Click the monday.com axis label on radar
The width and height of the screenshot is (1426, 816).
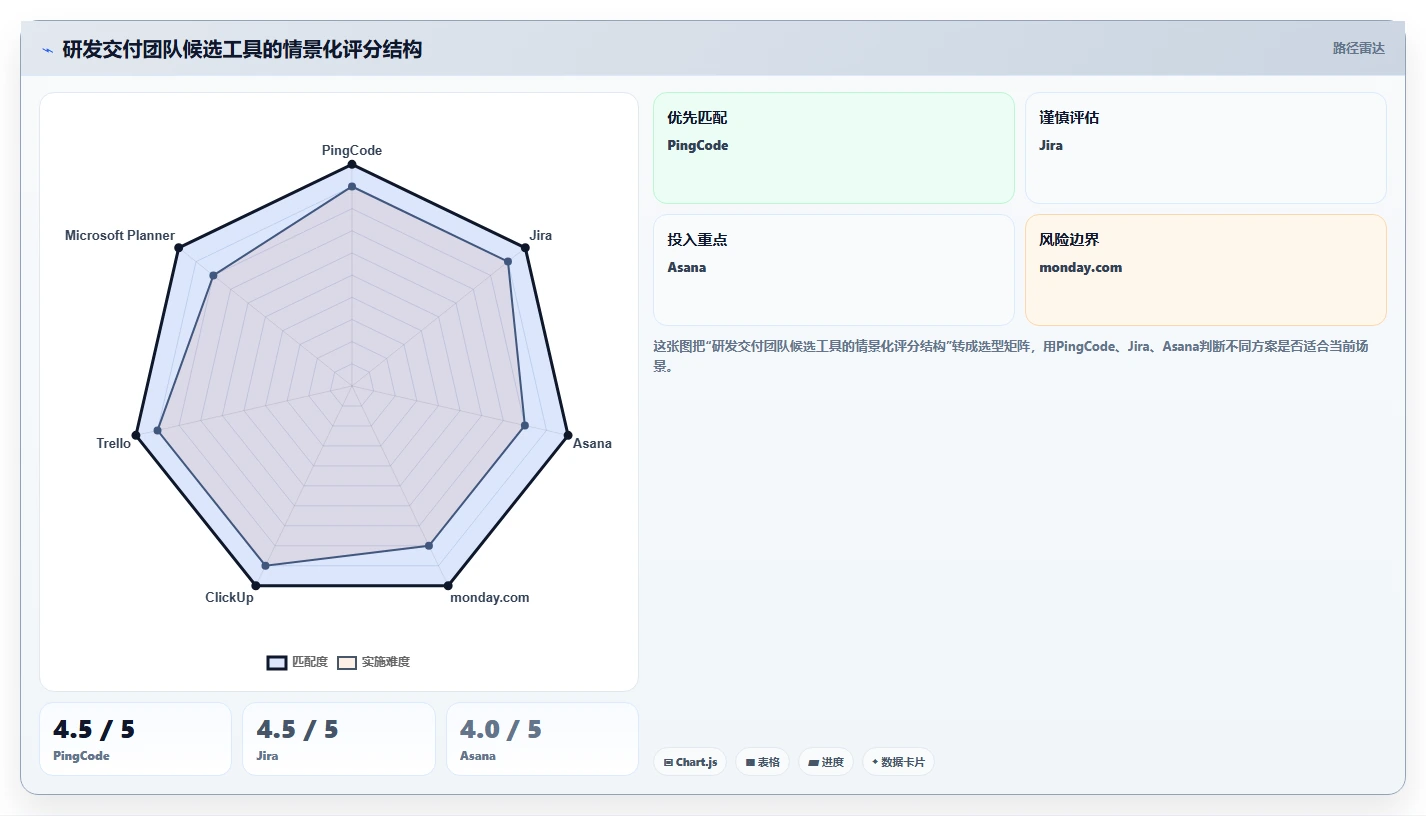pos(490,597)
